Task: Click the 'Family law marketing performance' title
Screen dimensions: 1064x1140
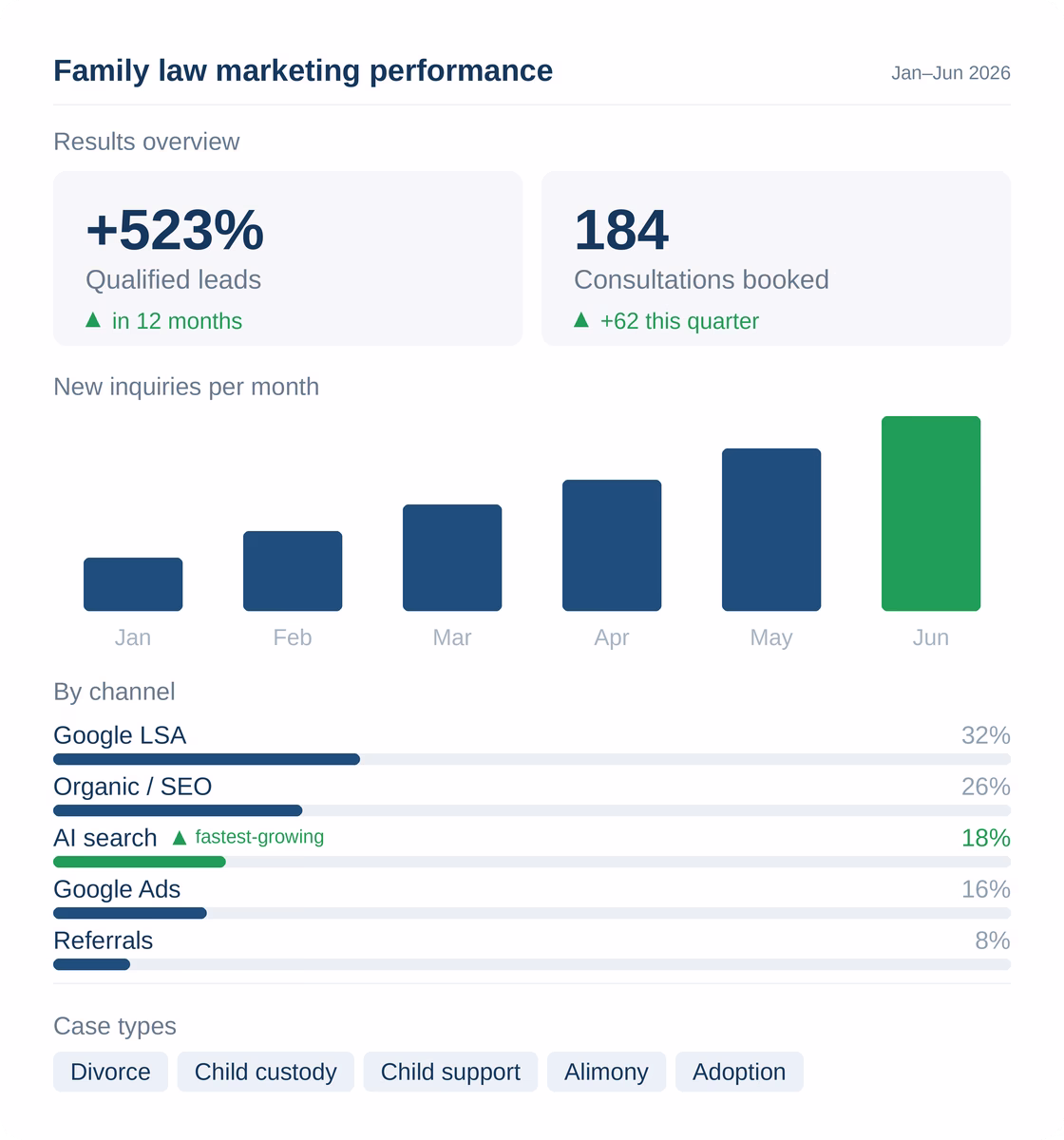Action: [x=303, y=70]
